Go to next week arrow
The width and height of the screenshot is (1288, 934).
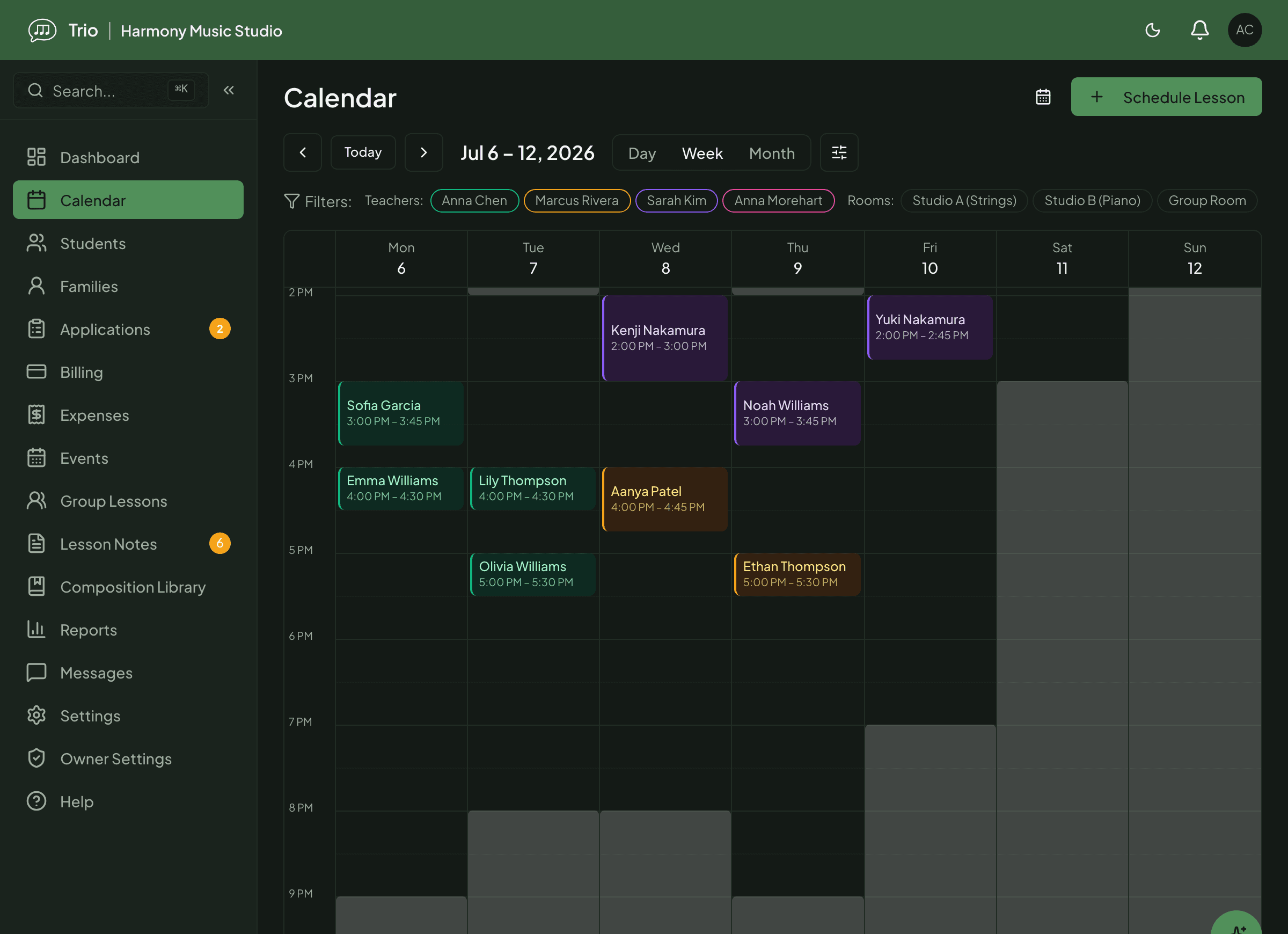[423, 152]
